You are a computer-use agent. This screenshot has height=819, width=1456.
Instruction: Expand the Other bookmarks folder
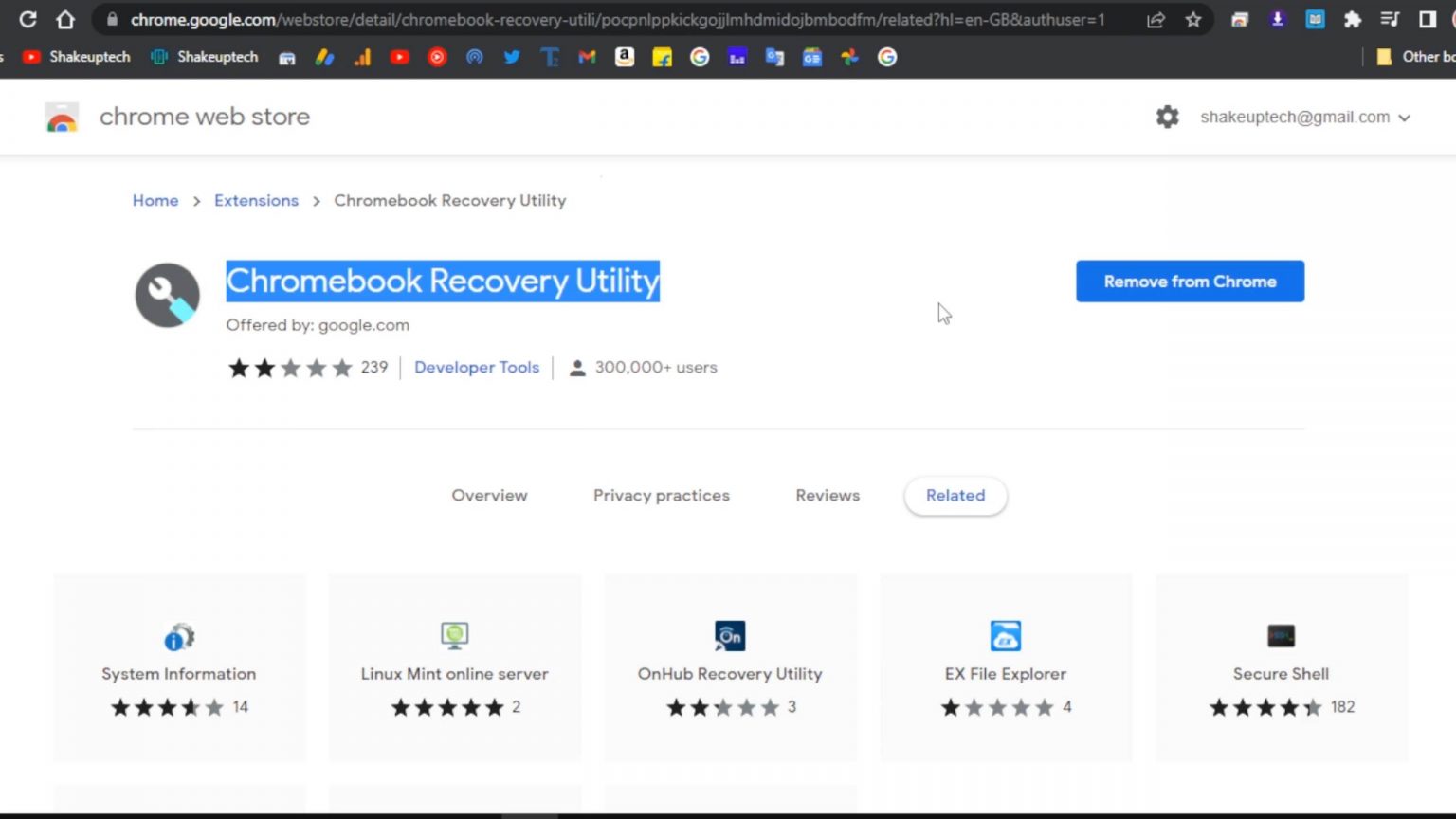[x=1421, y=57]
